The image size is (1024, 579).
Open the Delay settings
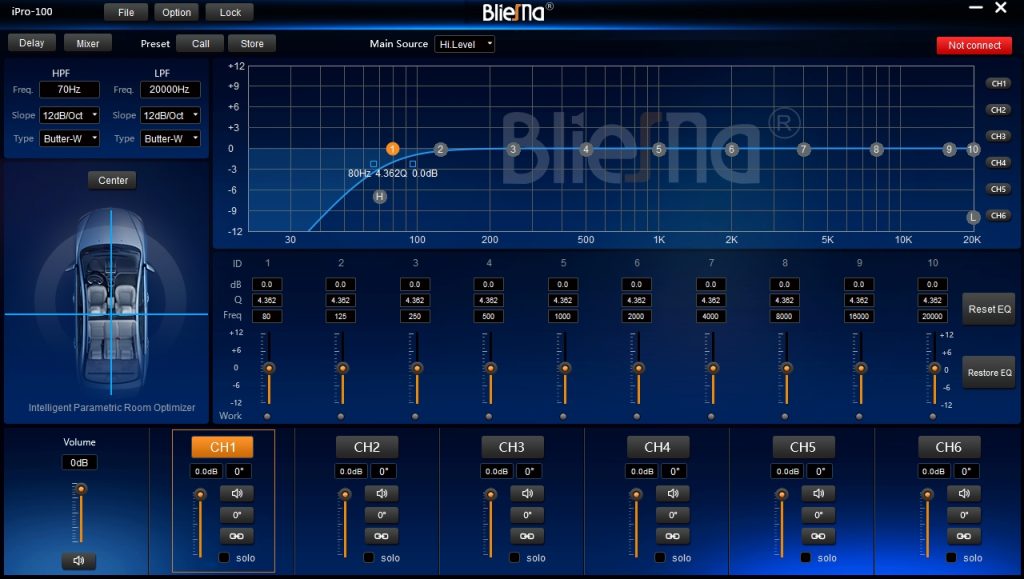(x=31, y=43)
